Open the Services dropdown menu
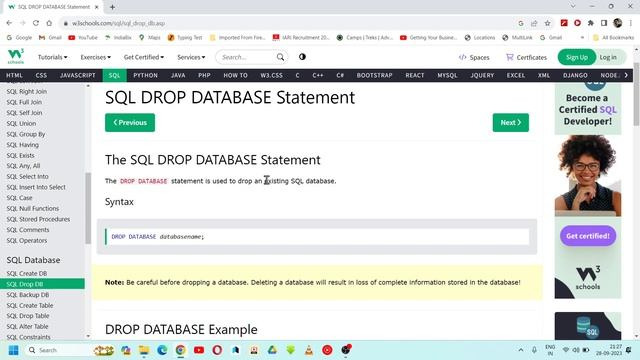Screen dimensions: 640x360 click(x=191, y=57)
